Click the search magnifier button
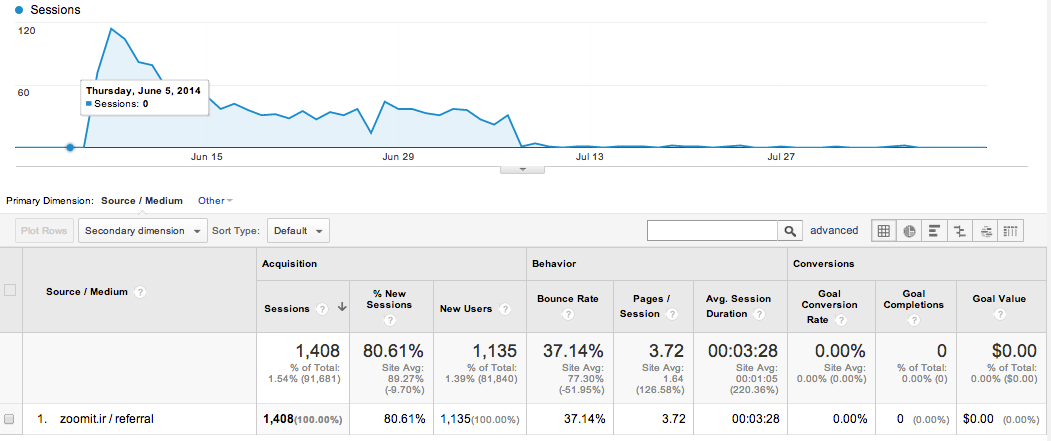The height and width of the screenshot is (441, 1051). coord(790,231)
